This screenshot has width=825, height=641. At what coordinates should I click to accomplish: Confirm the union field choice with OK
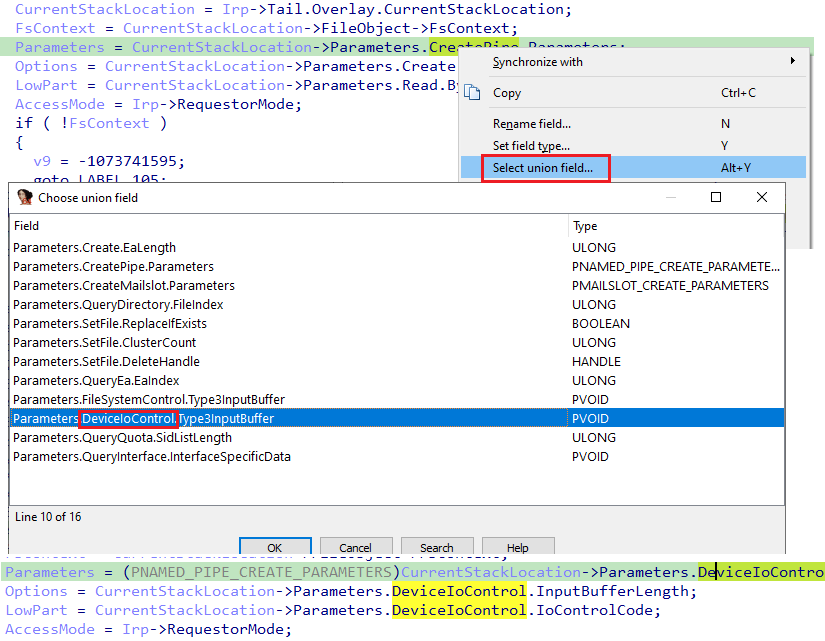[x=275, y=547]
